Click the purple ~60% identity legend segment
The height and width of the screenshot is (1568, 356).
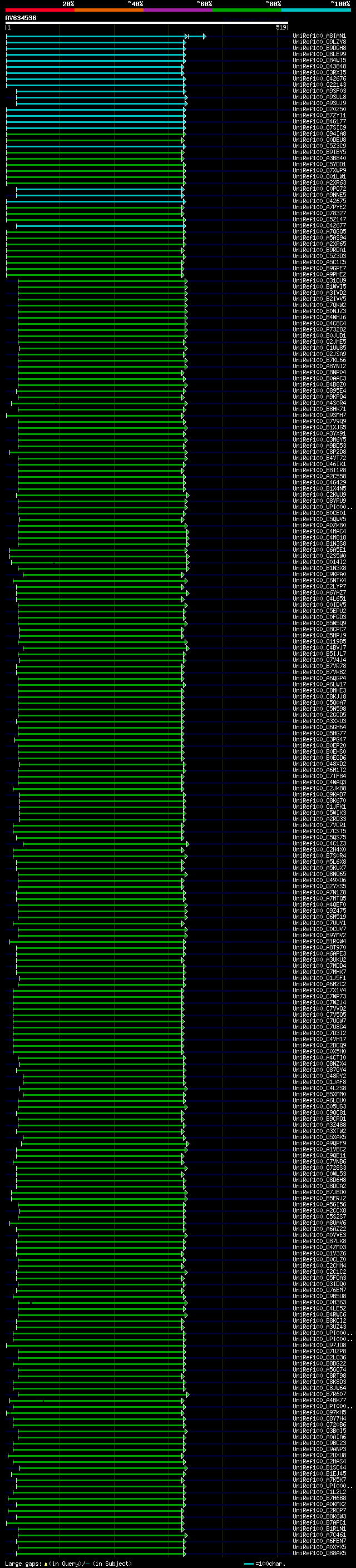click(177, 10)
